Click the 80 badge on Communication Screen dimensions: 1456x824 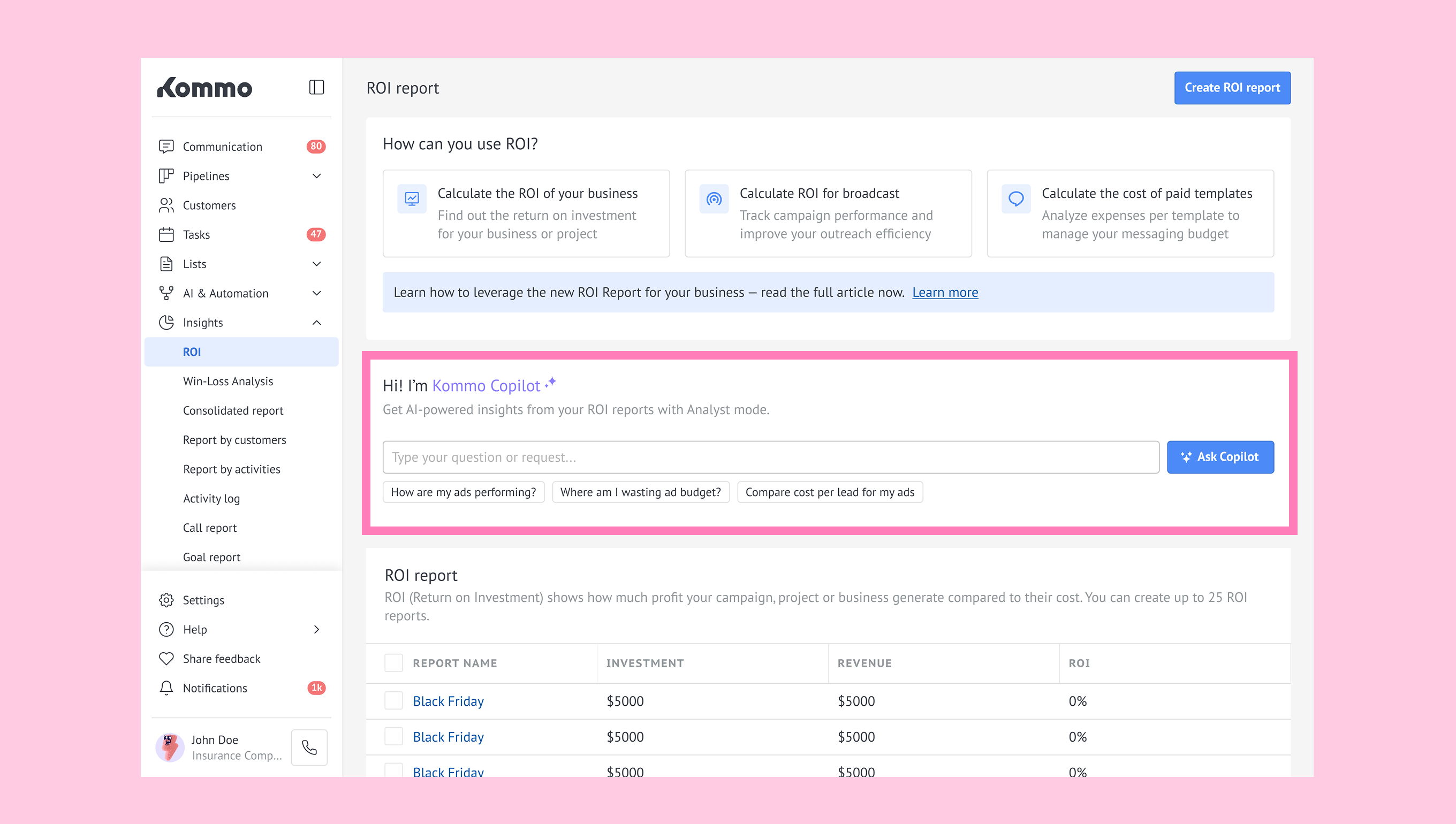(316, 147)
